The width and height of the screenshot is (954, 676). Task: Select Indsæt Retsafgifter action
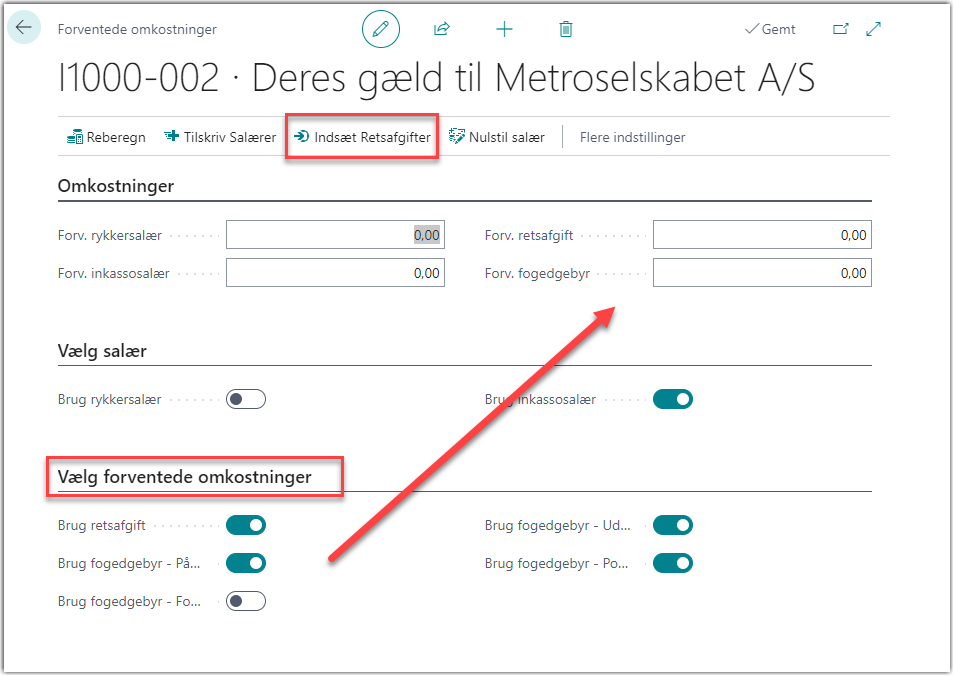pos(362,137)
